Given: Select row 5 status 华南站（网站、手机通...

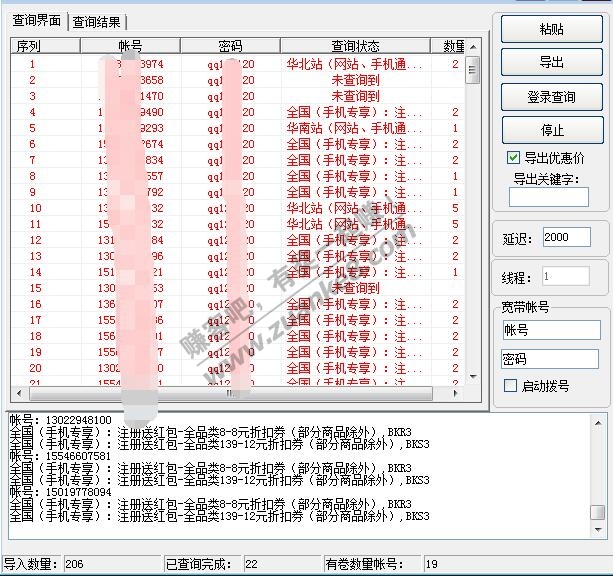Looking at the screenshot, I should click(354, 128).
